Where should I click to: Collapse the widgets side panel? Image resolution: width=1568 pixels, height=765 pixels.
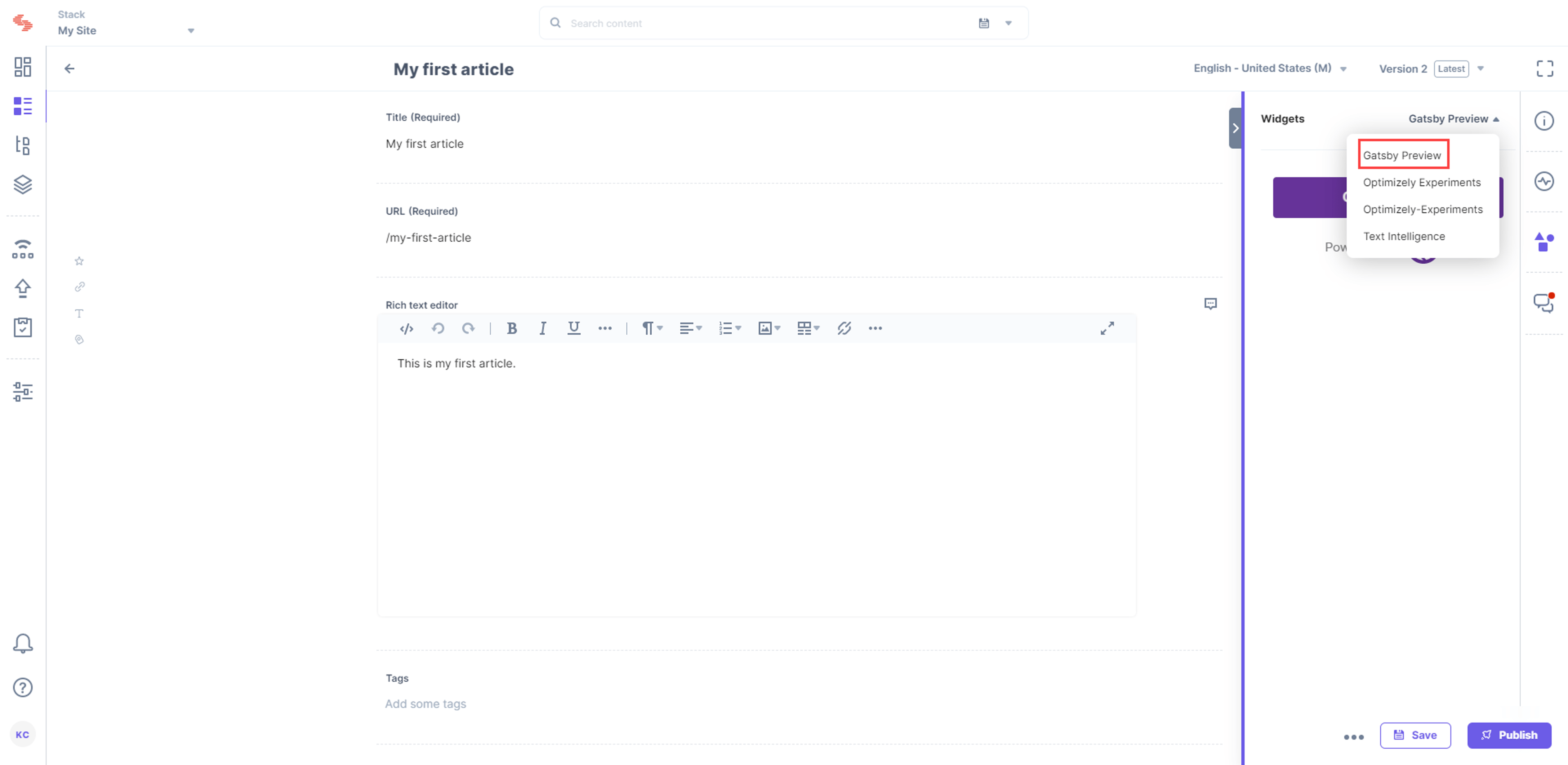(1235, 128)
